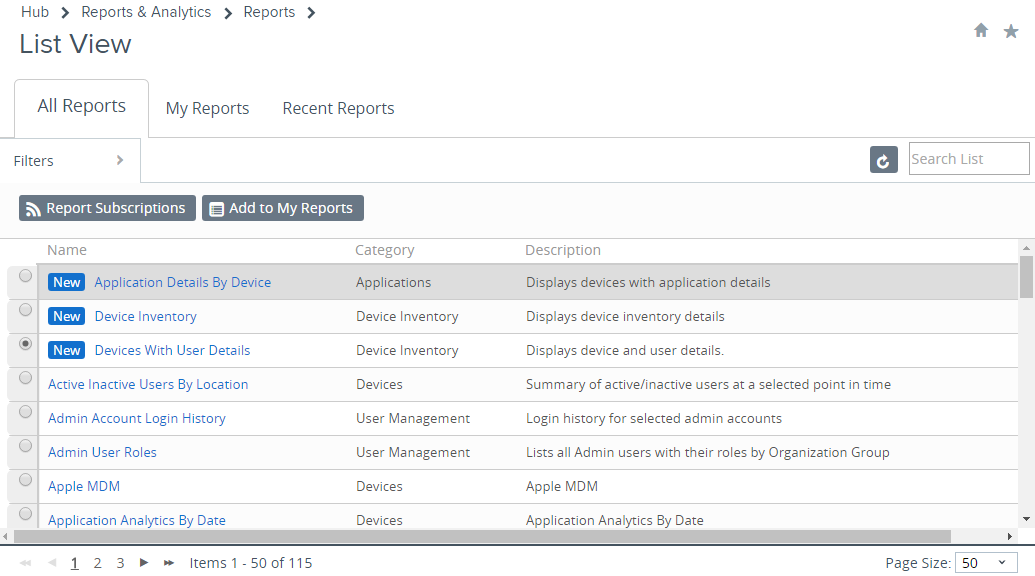This screenshot has width=1035, height=576.
Task: Click the Reports & Analytics breadcrumb
Action: click(146, 12)
